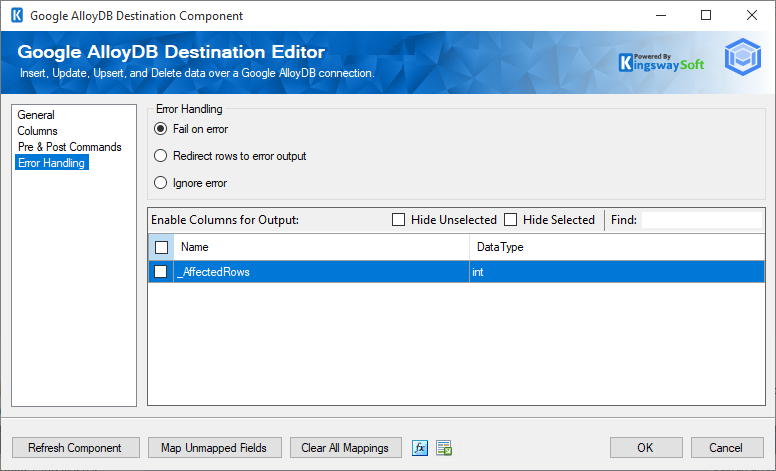
Task: Click the KingswaySoft logo in the banner
Action: coord(662,63)
